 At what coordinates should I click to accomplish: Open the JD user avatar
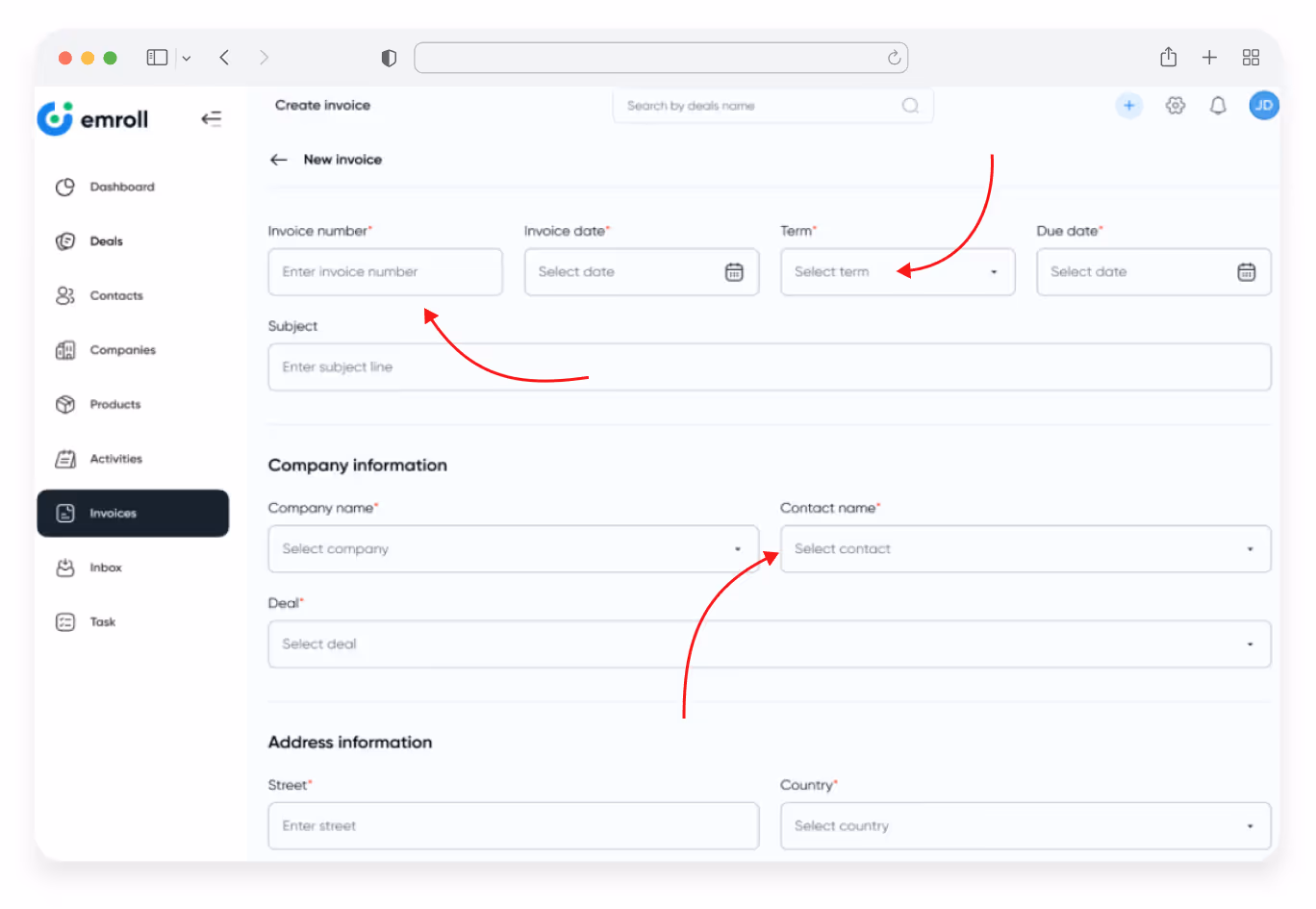[1264, 105]
